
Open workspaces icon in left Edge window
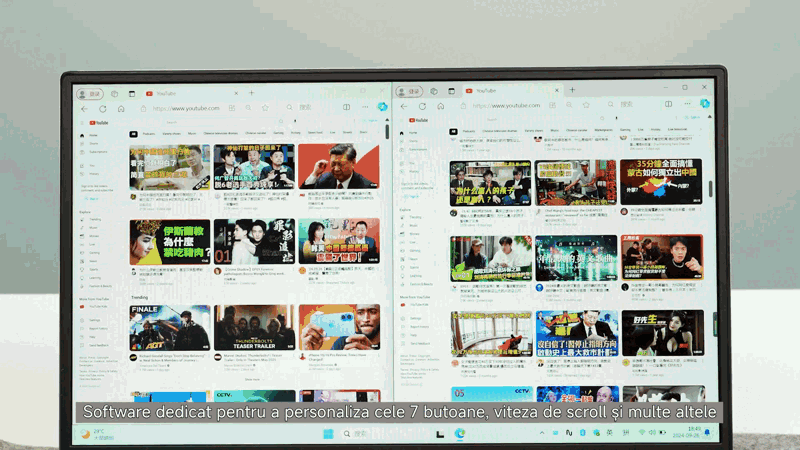[114, 94]
